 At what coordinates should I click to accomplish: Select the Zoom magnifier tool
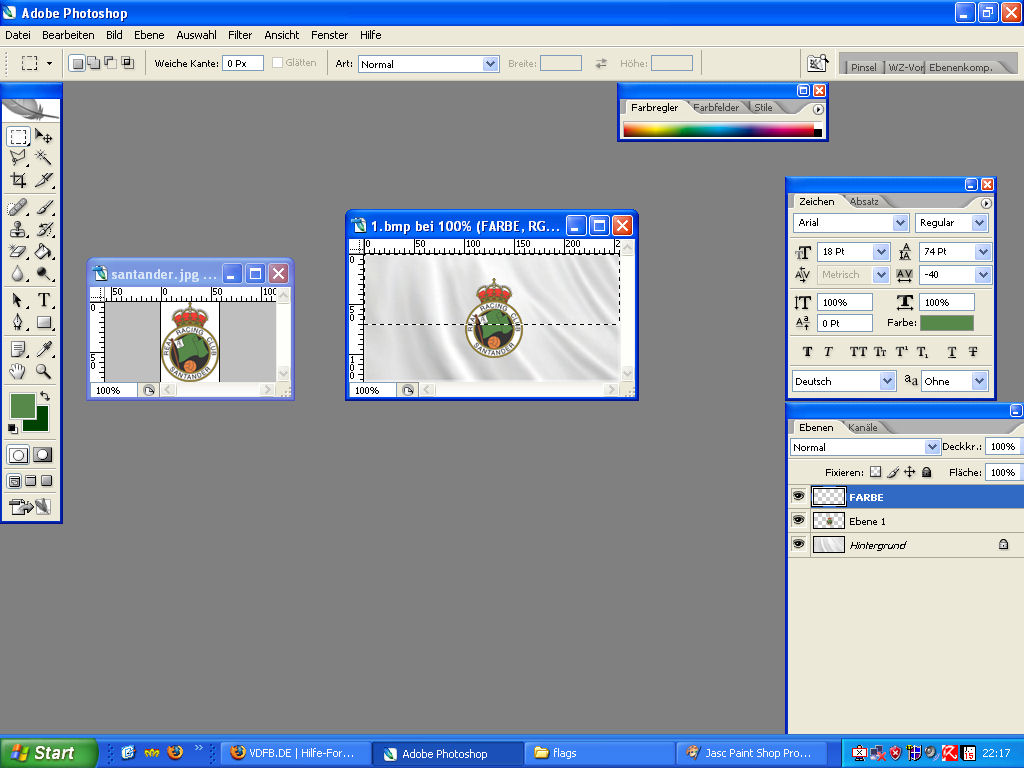tap(44, 371)
